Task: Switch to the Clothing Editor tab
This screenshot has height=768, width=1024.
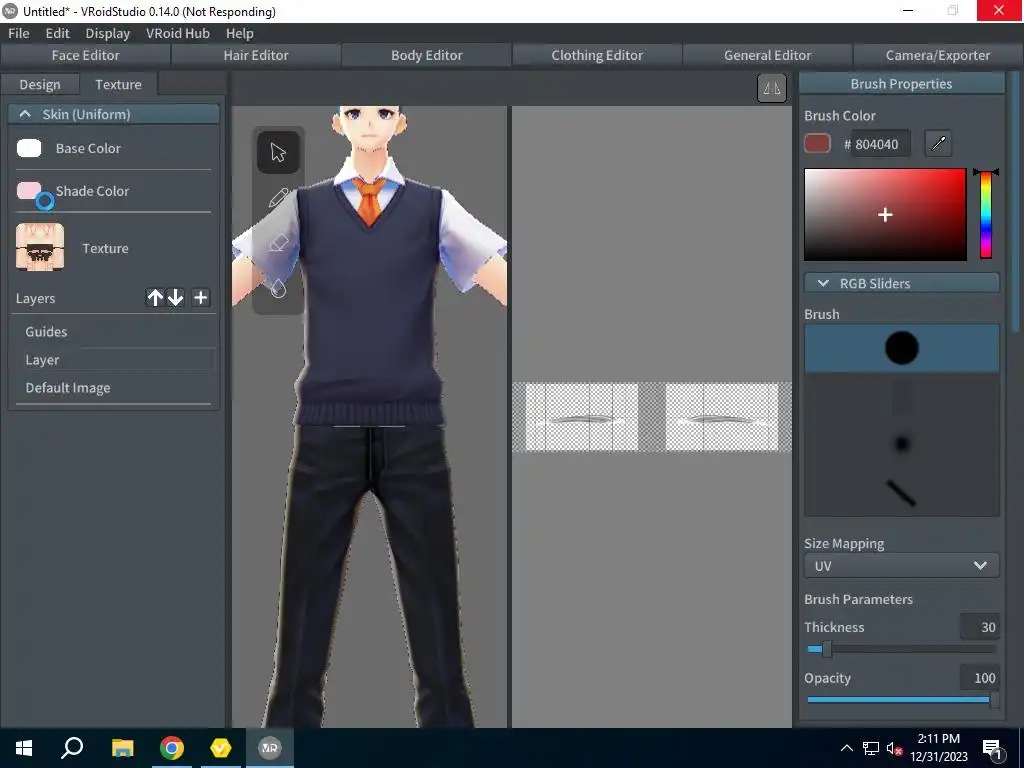Action: 597,56
